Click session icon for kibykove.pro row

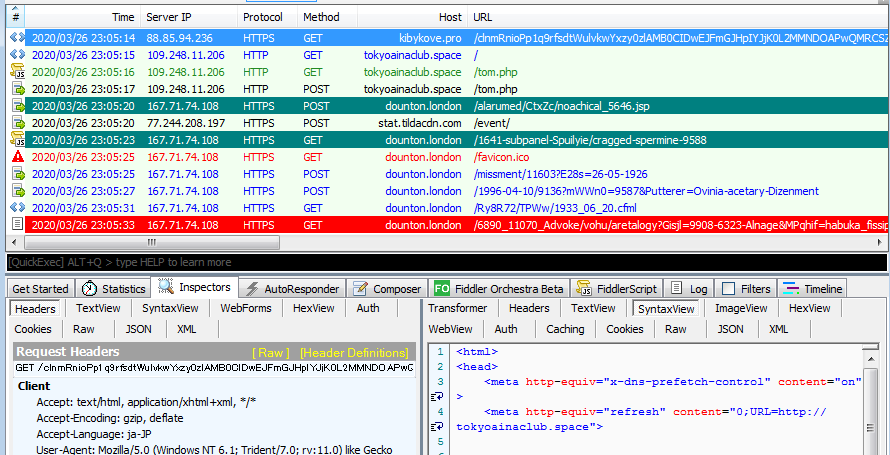click(x=17, y=38)
